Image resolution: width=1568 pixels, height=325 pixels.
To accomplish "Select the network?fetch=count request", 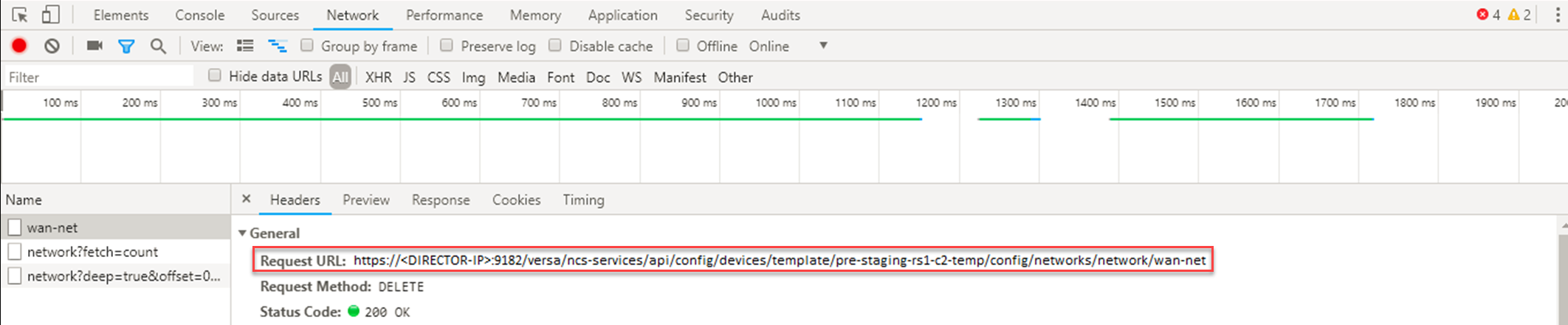I will [92, 252].
